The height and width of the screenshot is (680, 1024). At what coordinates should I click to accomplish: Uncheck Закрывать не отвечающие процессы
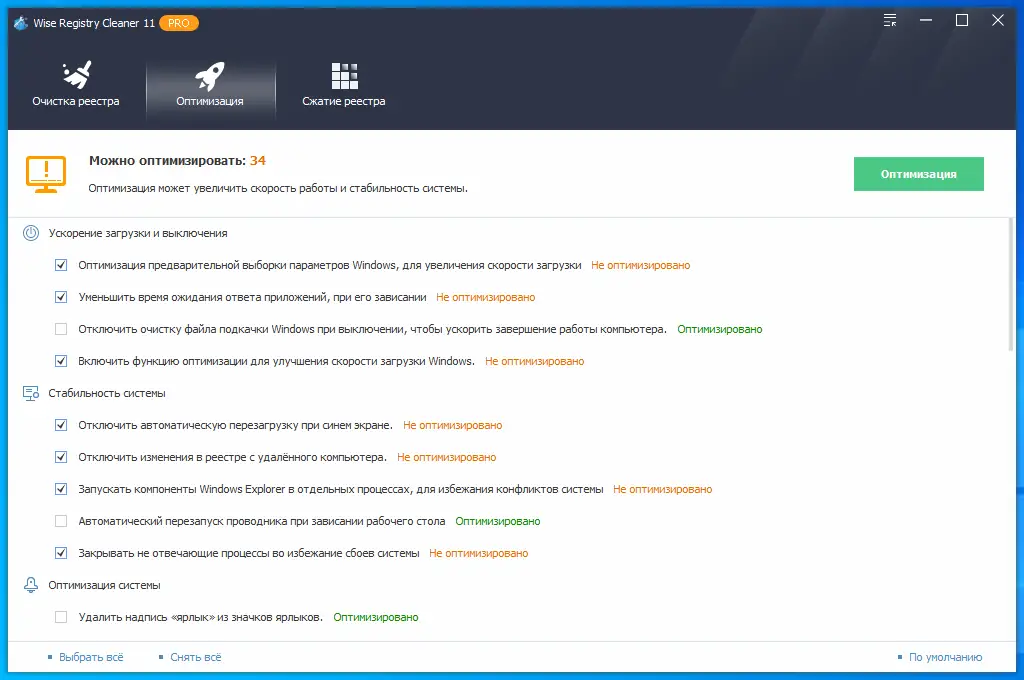(61, 553)
